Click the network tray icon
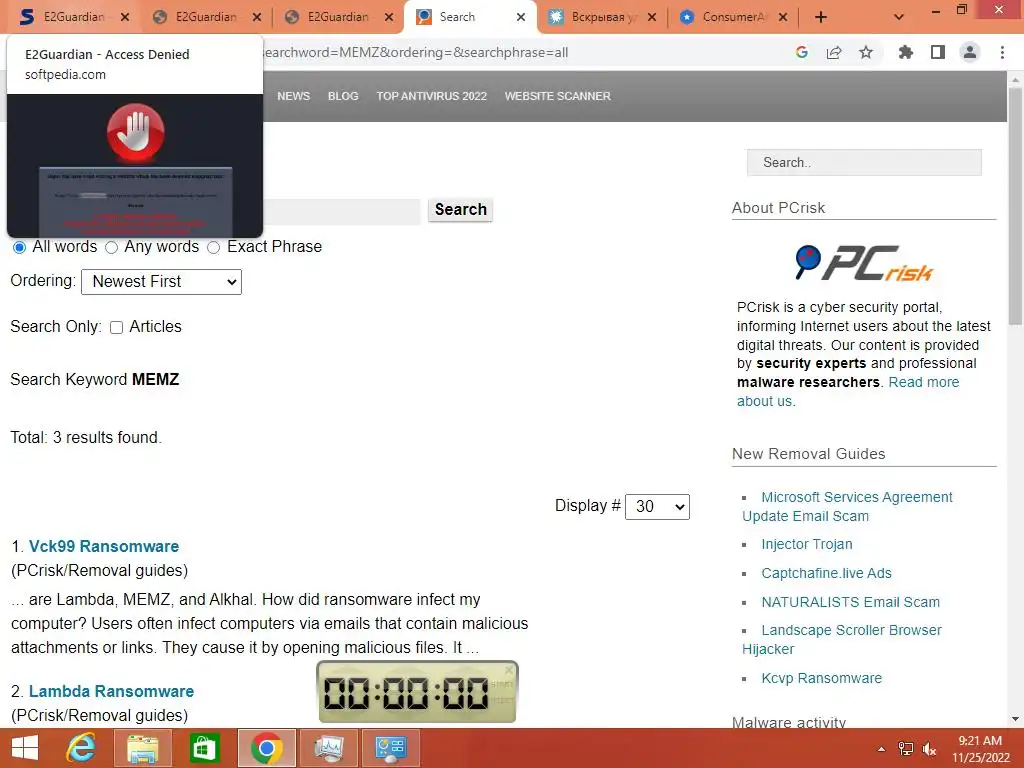1024x768 pixels. (x=905, y=749)
